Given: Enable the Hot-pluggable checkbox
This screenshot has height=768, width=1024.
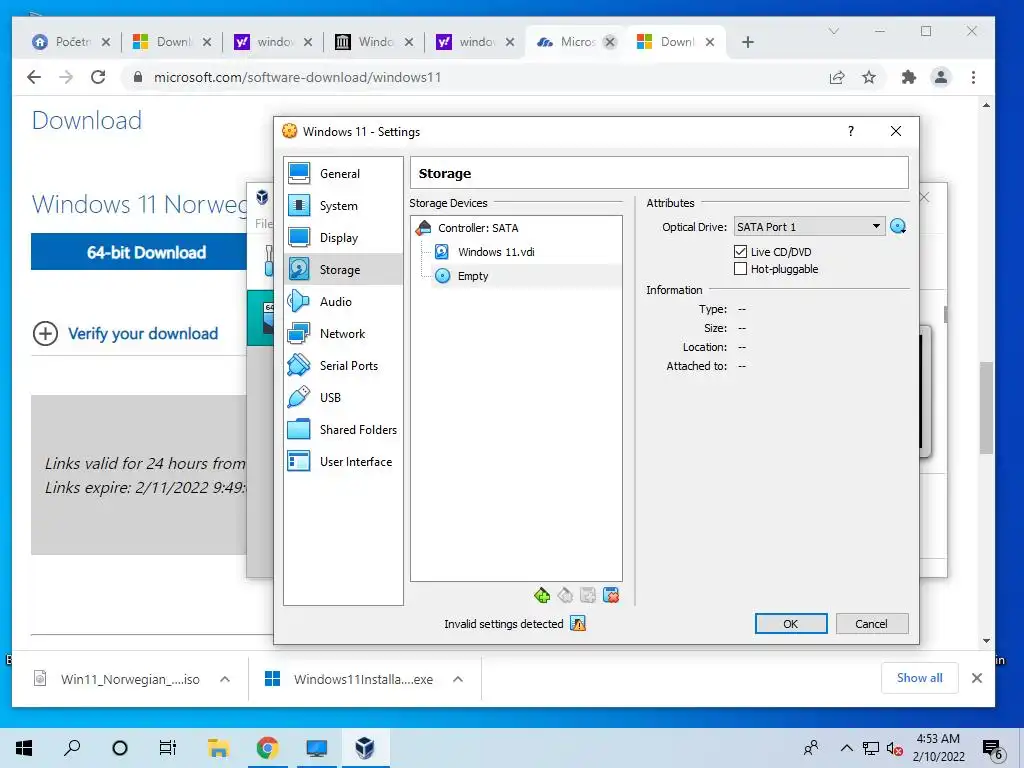Looking at the screenshot, I should point(741,268).
